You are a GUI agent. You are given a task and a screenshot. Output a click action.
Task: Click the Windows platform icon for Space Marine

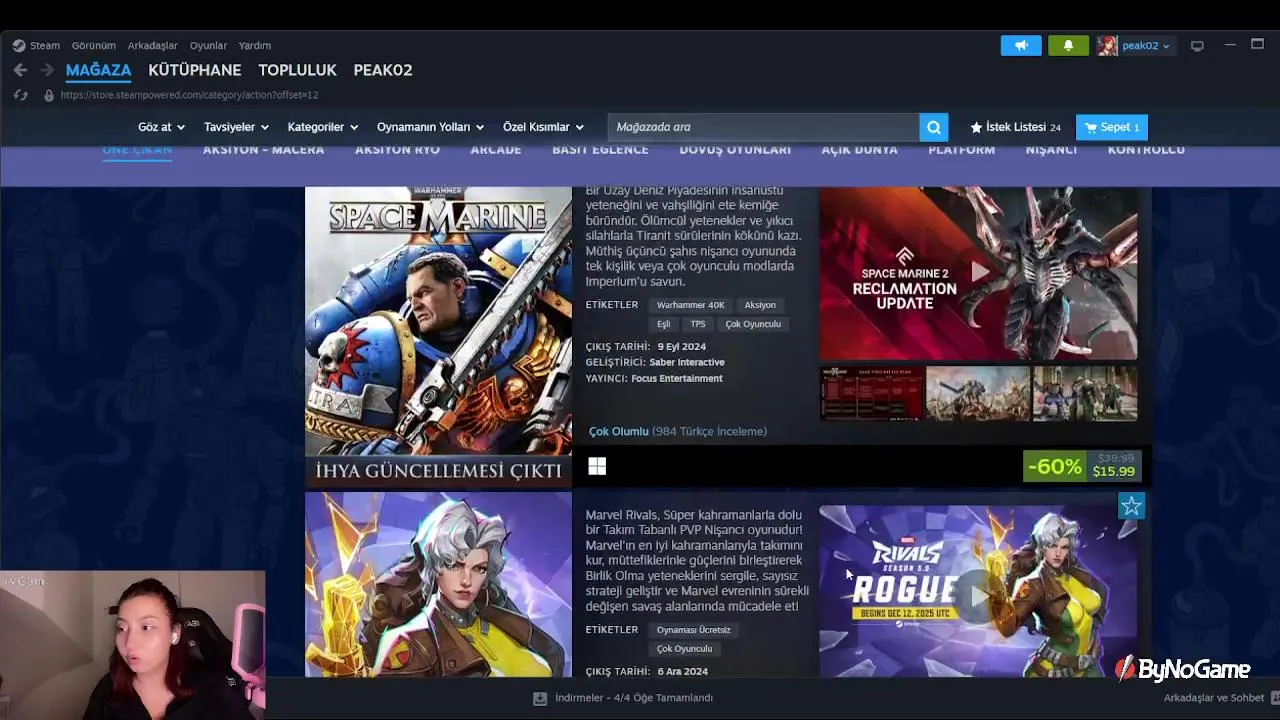(x=597, y=466)
